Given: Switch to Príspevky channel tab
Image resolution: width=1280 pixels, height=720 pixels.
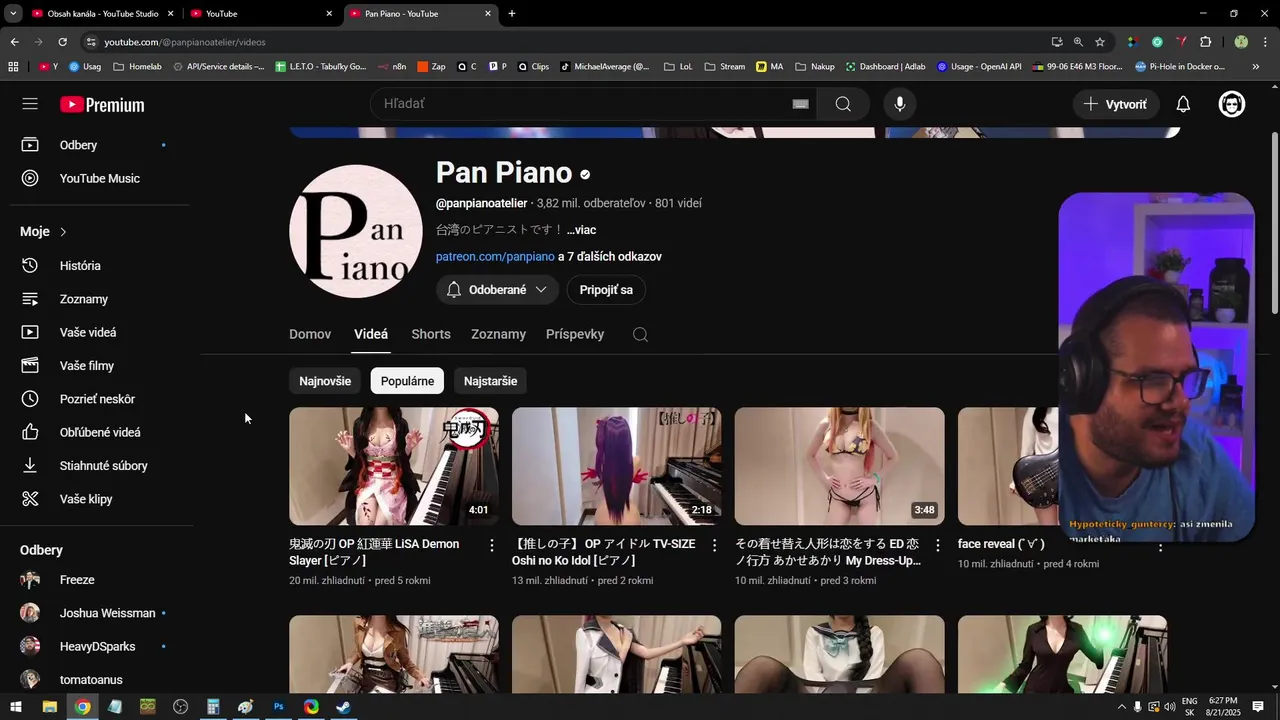Looking at the screenshot, I should [575, 334].
